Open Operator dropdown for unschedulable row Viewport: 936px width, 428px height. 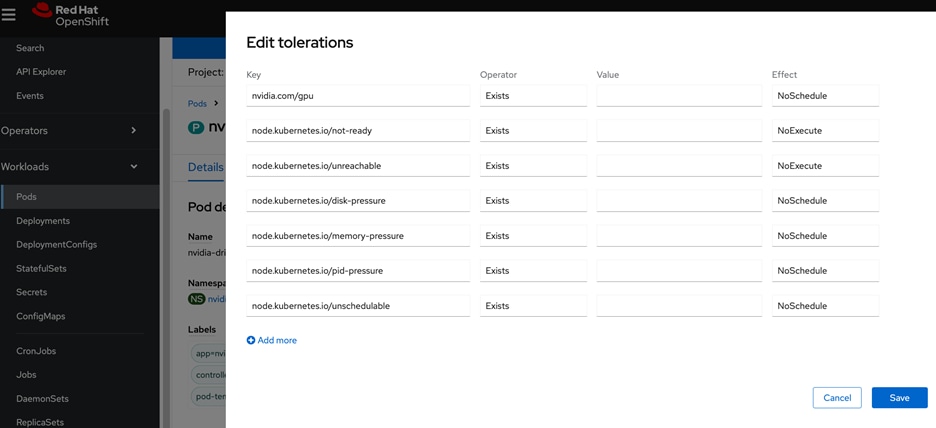tap(533, 306)
